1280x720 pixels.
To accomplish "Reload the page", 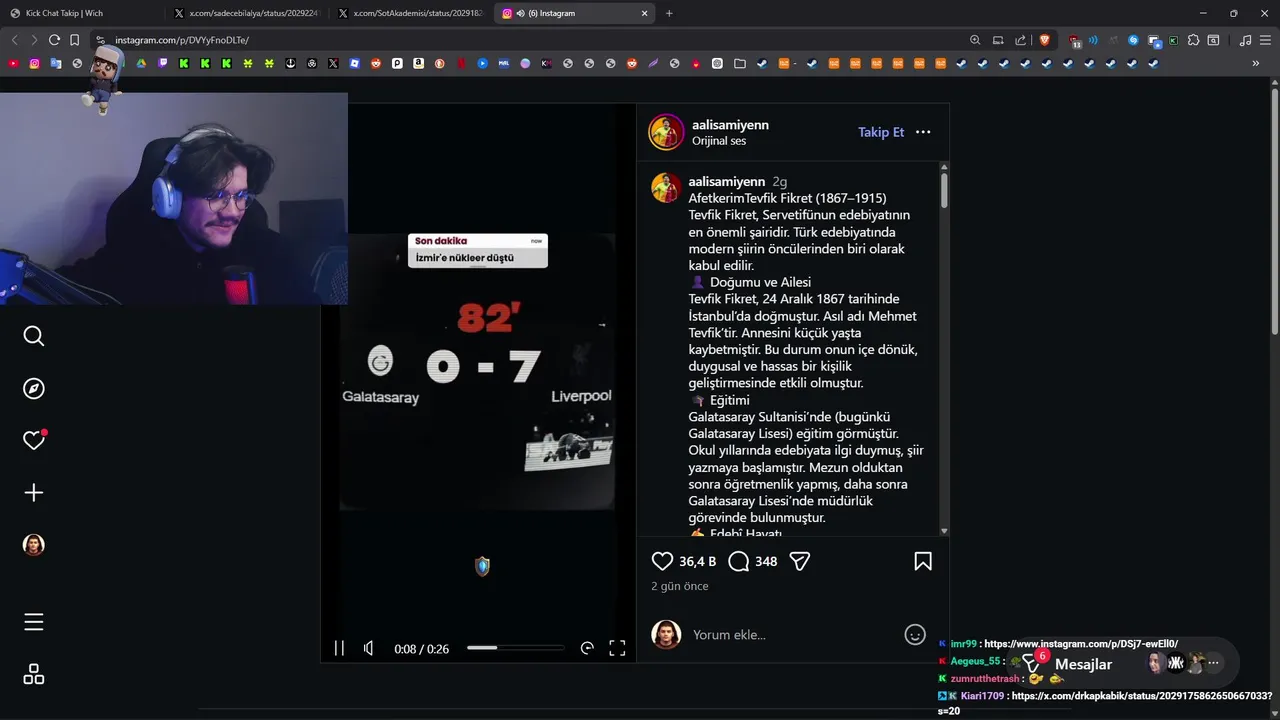I will pos(54,40).
